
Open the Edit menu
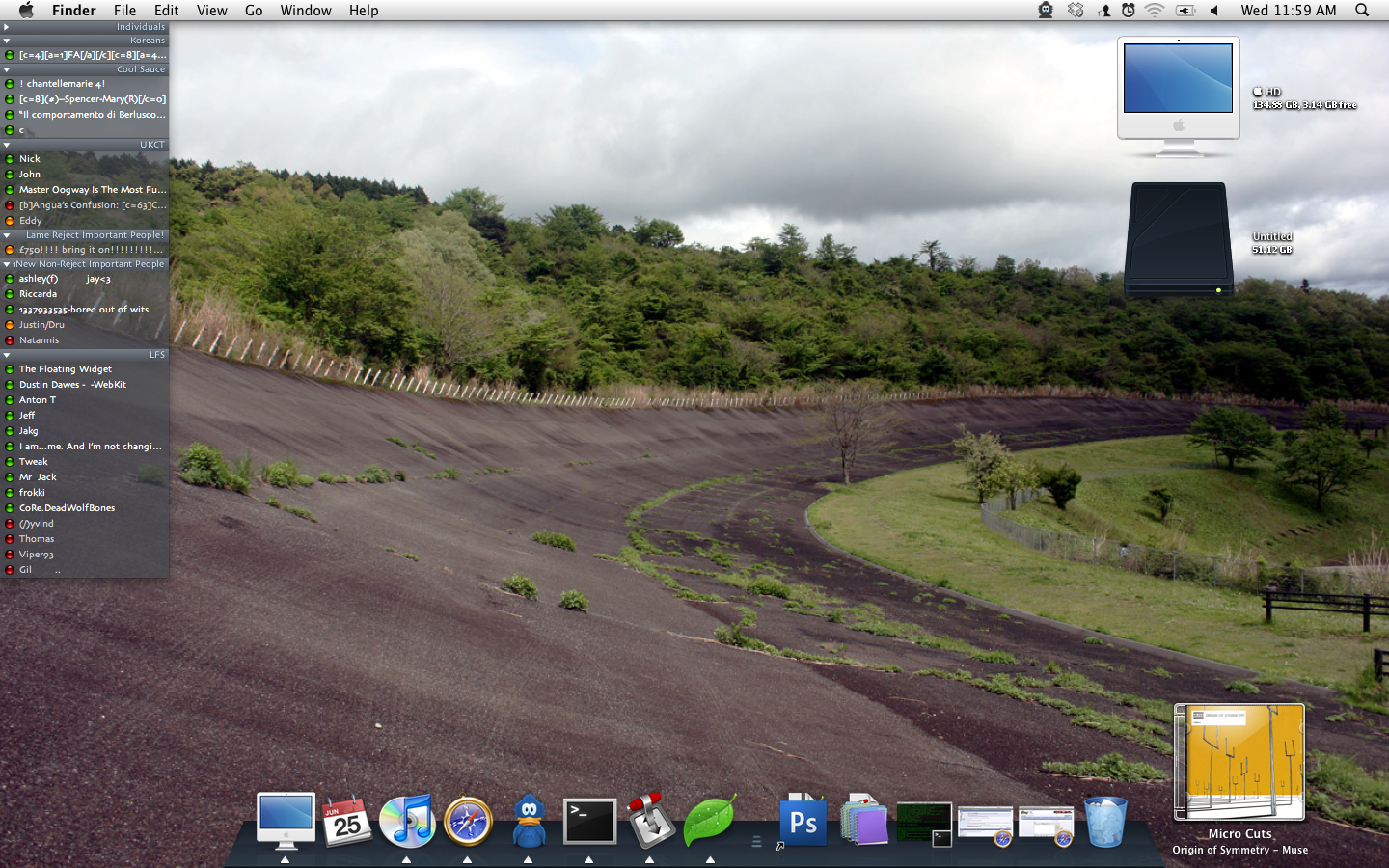(166, 11)
